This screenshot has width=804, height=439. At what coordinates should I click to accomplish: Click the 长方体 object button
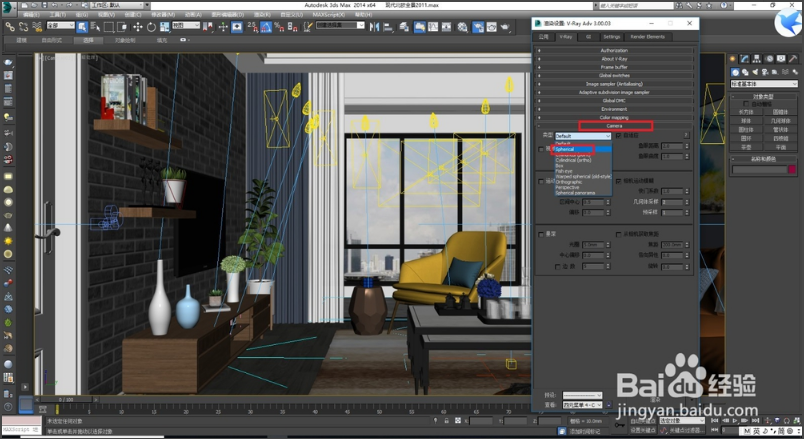[746, 112]
